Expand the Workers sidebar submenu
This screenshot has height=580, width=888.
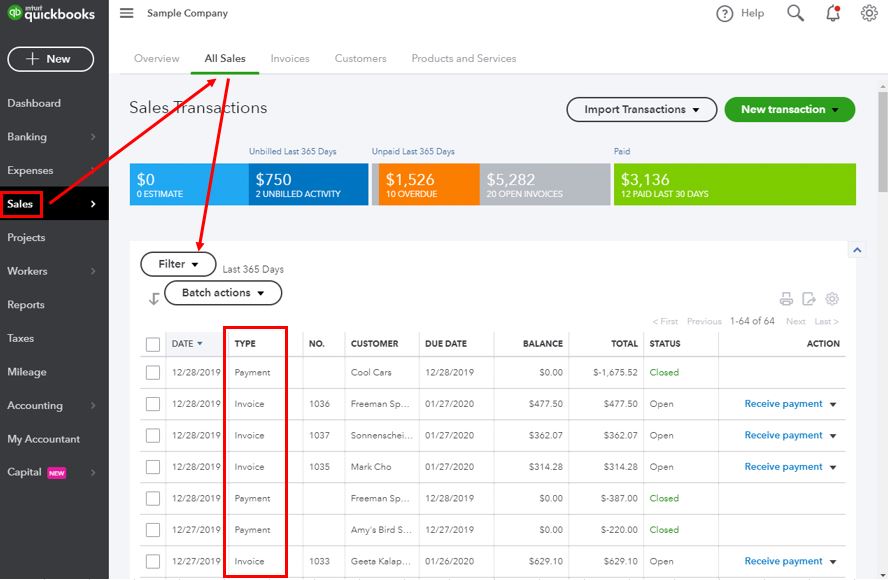pyautogui.click(x=93, y=271)
